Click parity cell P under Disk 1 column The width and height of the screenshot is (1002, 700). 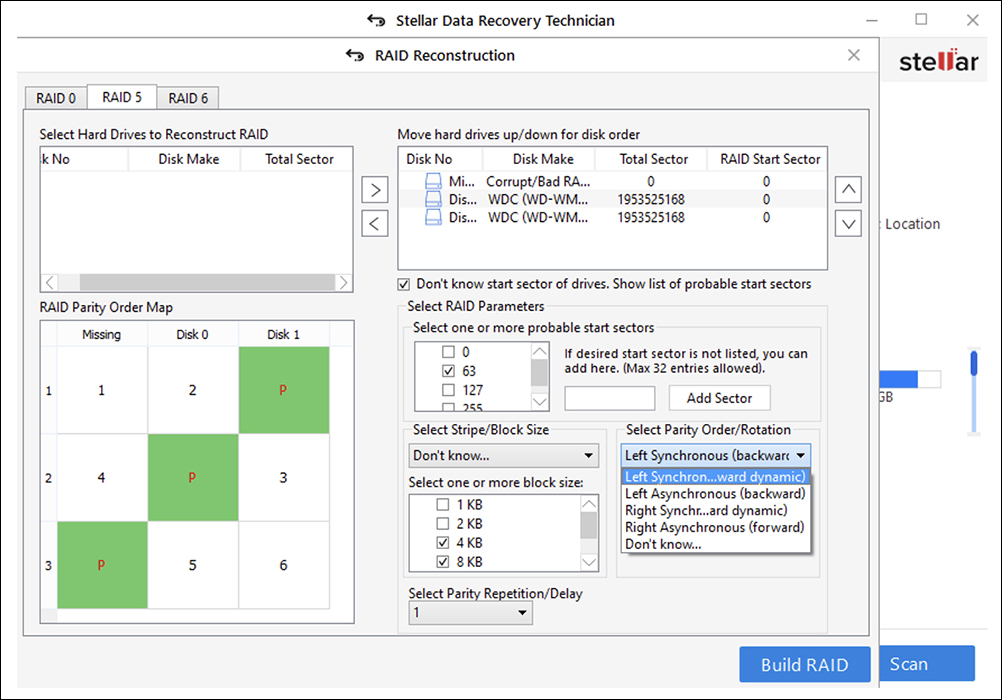pos(284,390)
